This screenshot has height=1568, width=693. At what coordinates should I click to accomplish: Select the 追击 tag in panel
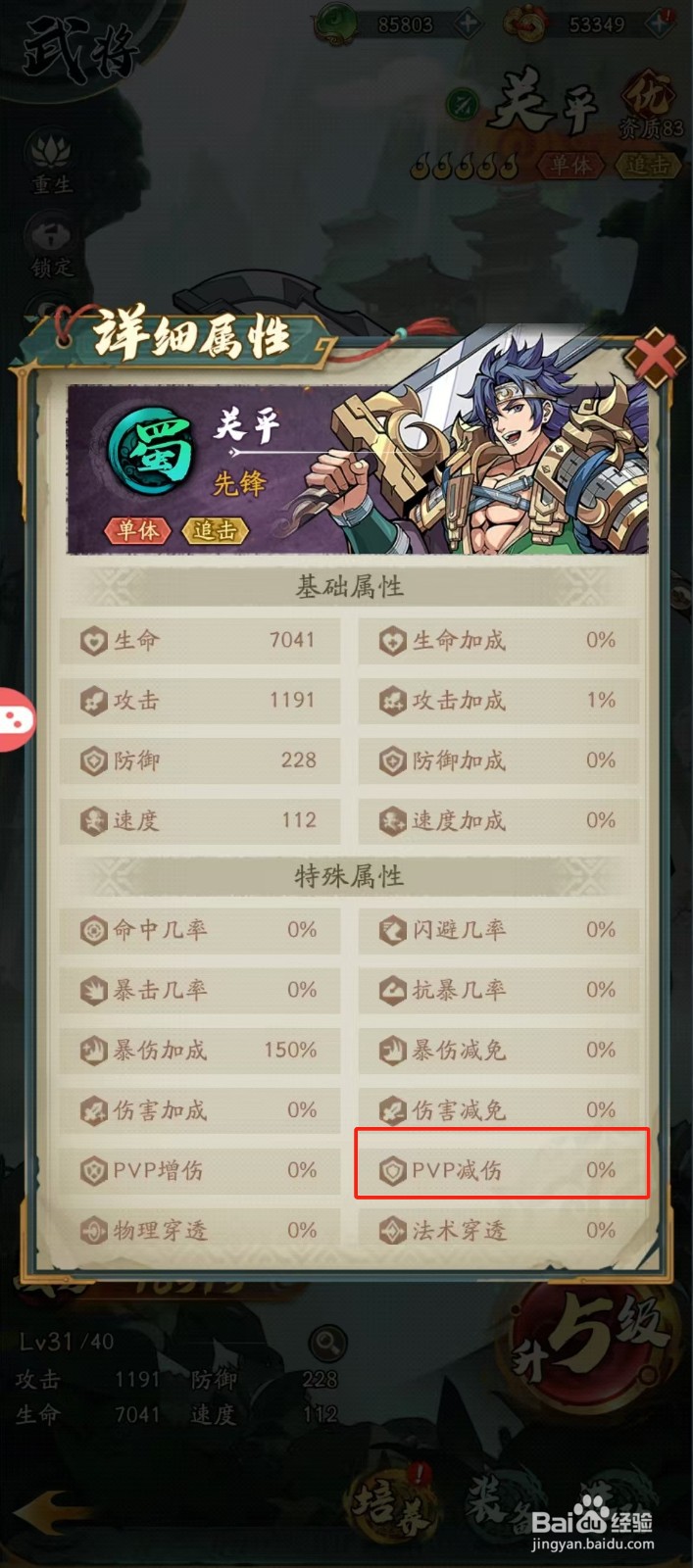[x=215, y=530]
